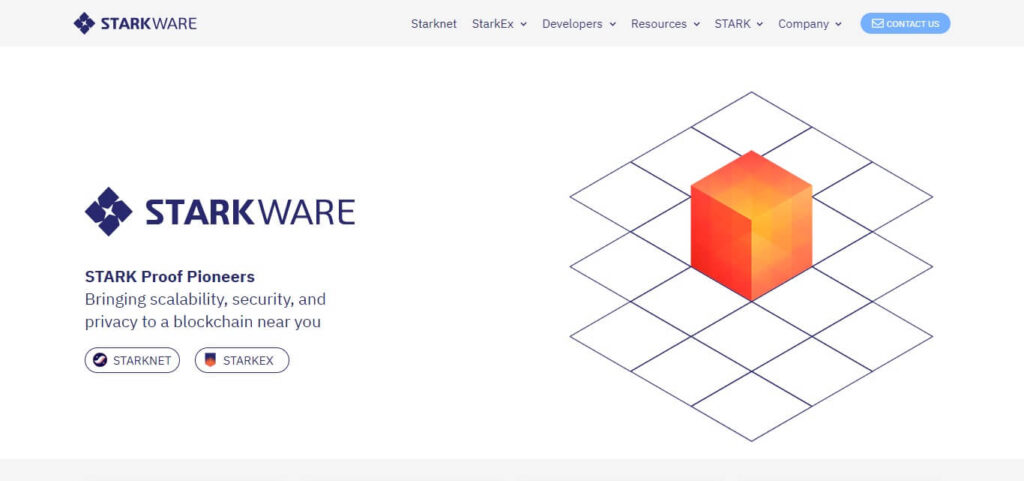This screenshot has width=1024, height=481.
Task: Open the Starknet nav link
Action: pos(434,24)
